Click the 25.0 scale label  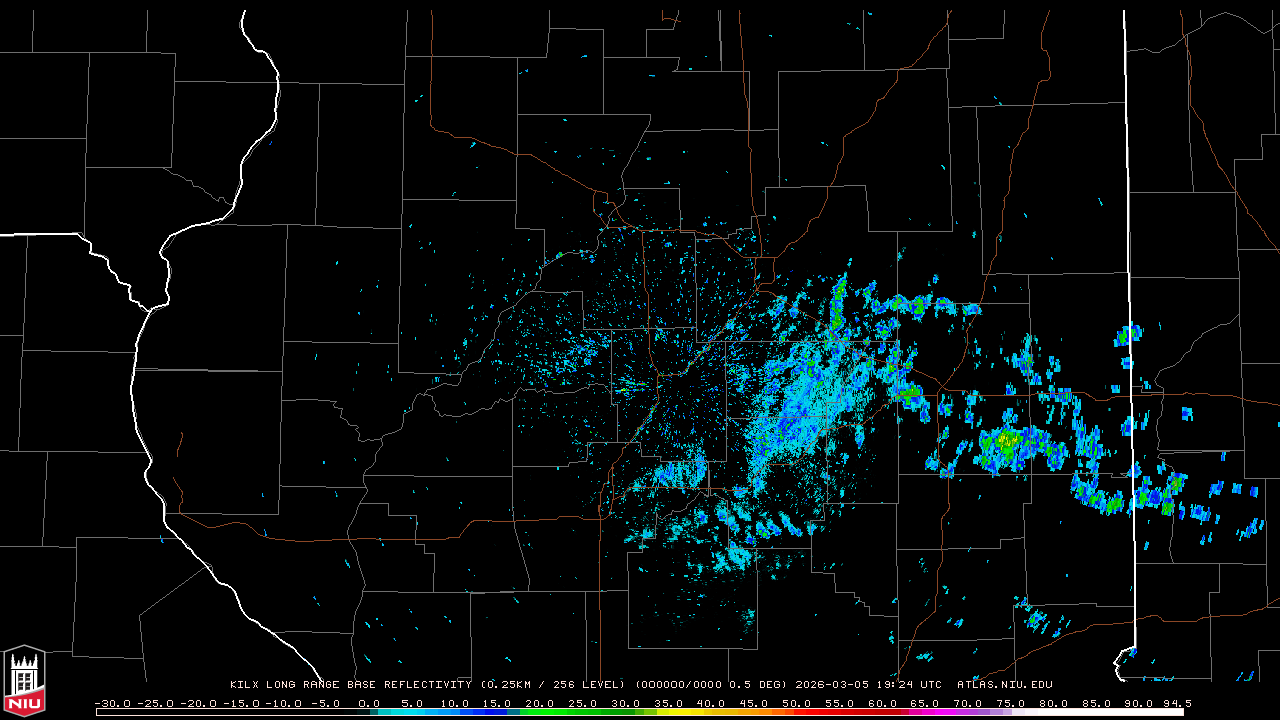point(584,704)
